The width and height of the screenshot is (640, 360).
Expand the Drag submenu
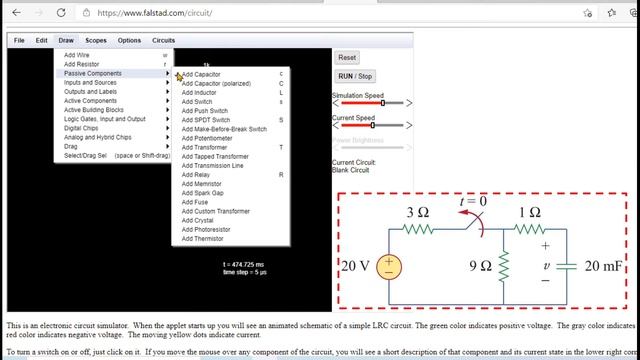point(114,146)
